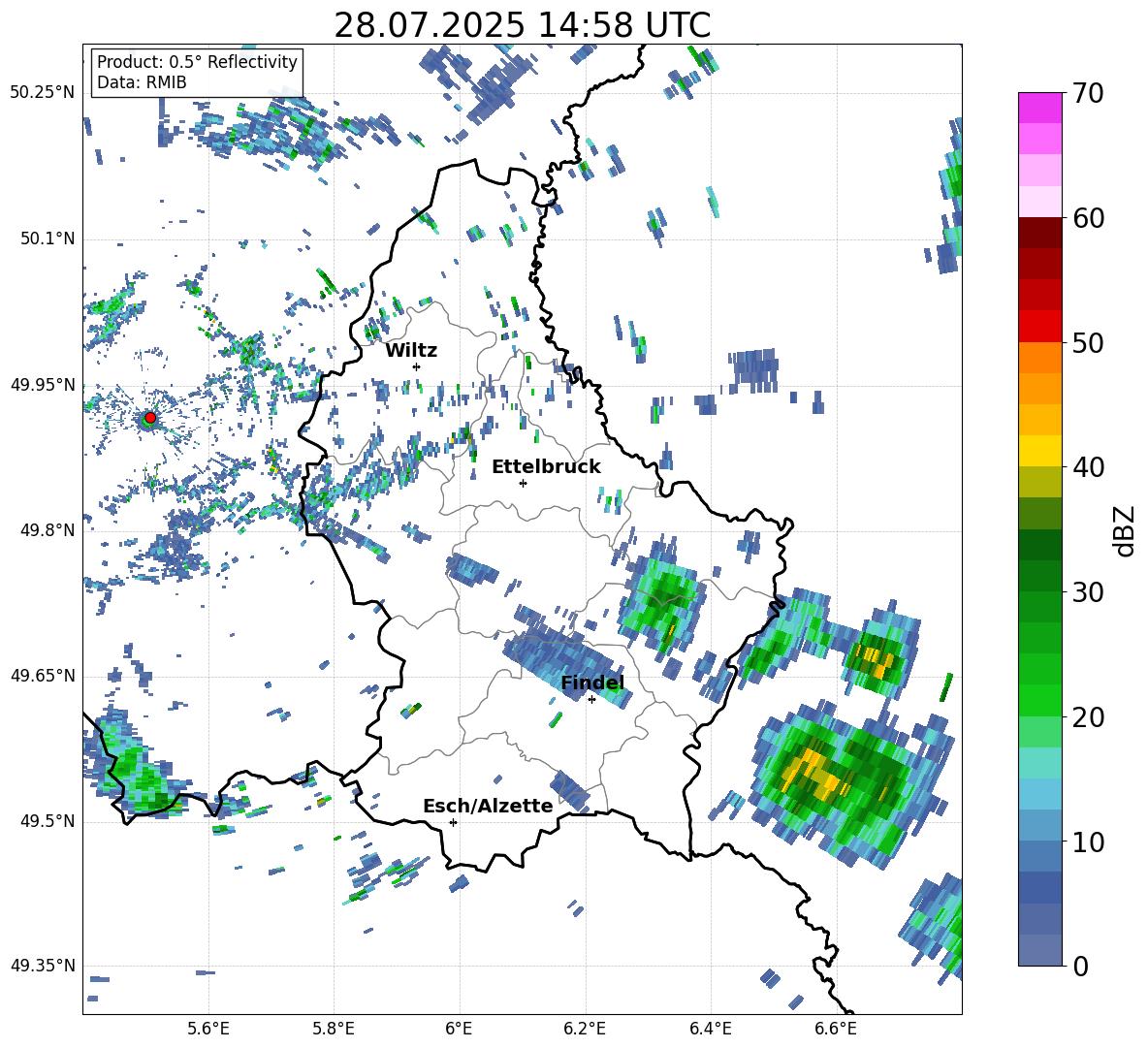Click the 49.5°N latitude label
1148x1048 pixels.
click(47, 821)
